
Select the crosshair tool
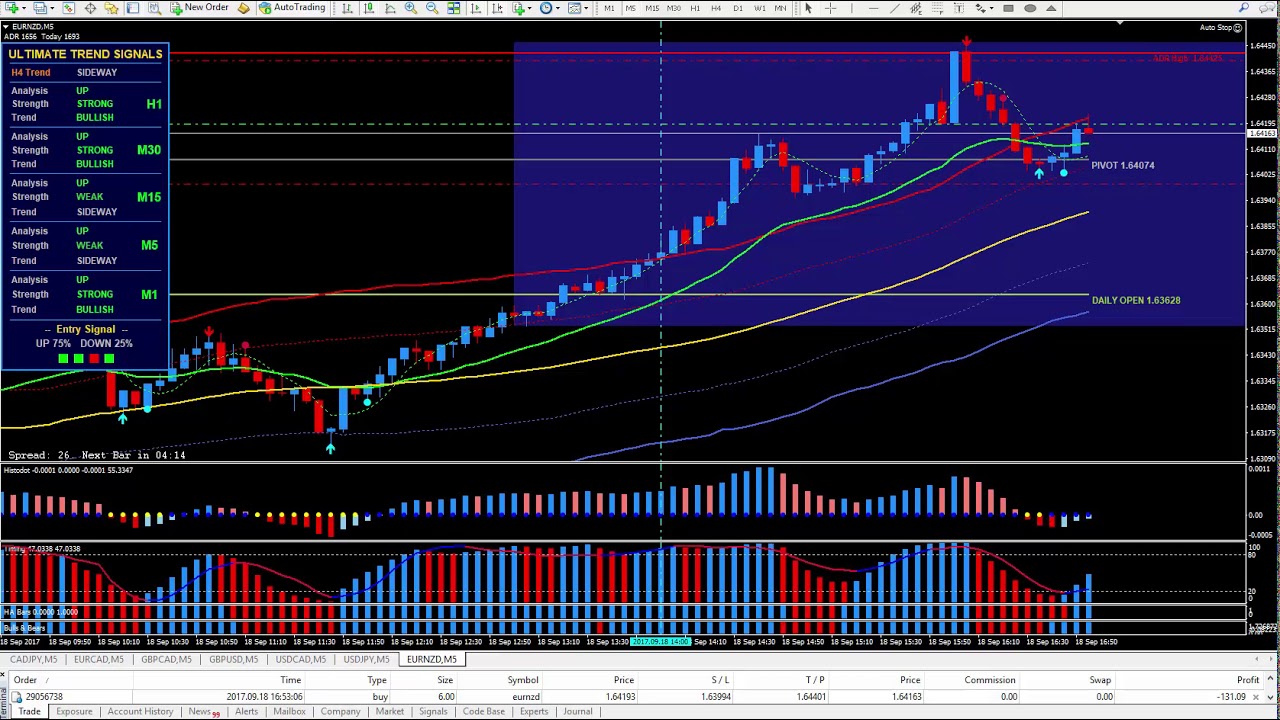831,8
